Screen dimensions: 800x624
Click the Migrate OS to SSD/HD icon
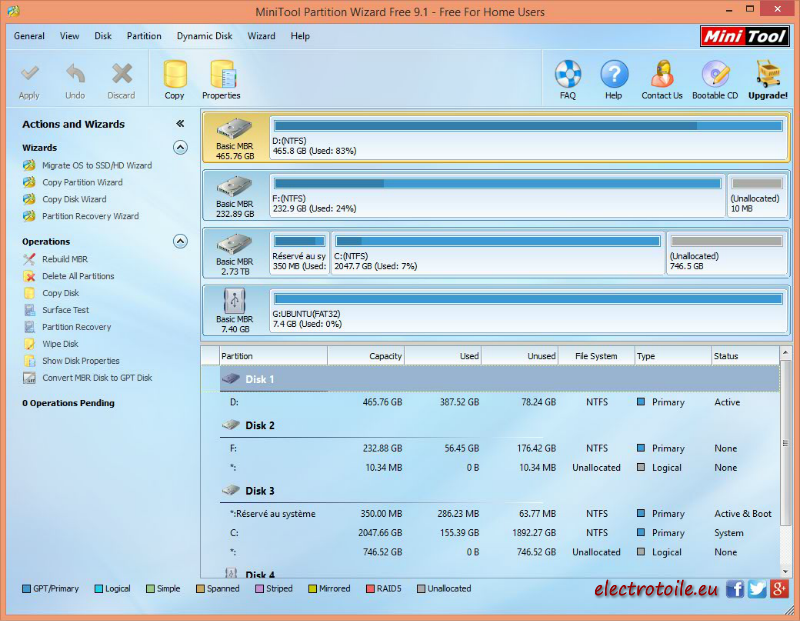pos(30,165)
